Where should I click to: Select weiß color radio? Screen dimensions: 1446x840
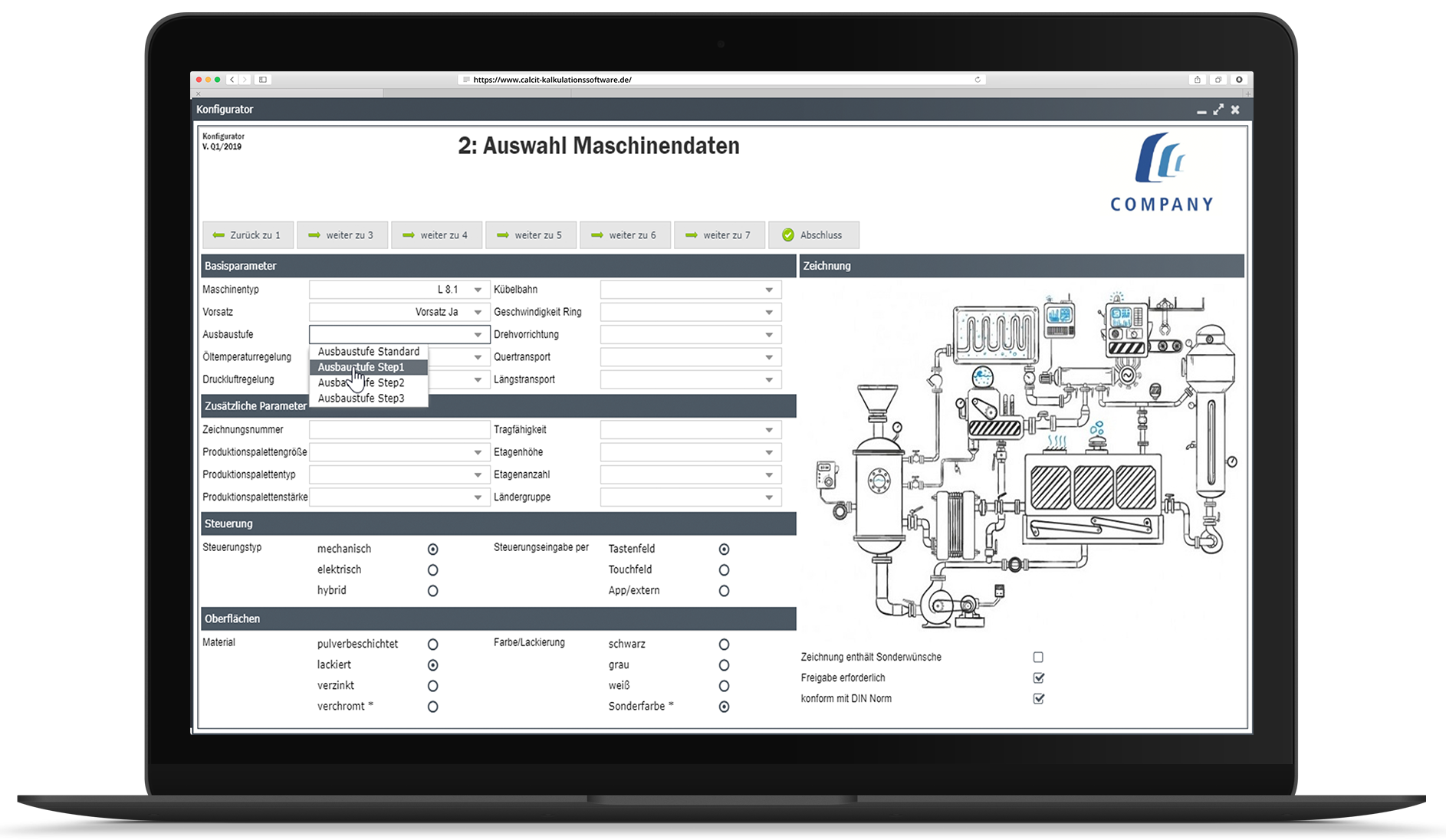(x=724, y=686)
